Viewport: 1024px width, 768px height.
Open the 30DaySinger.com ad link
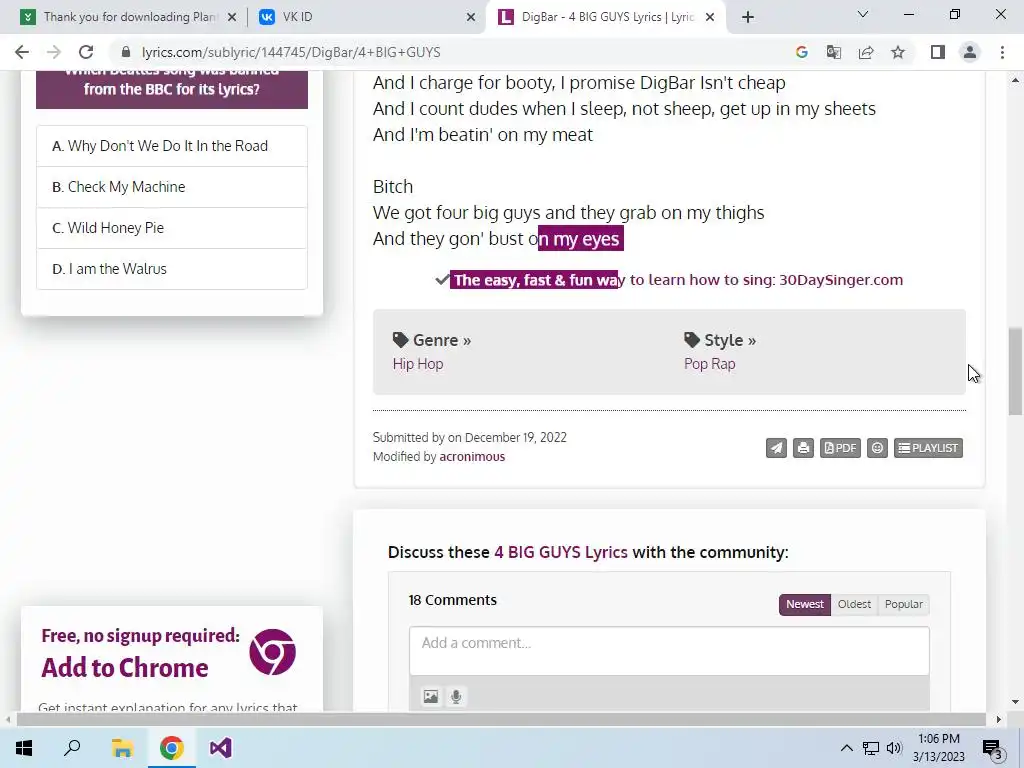[677, 280]
